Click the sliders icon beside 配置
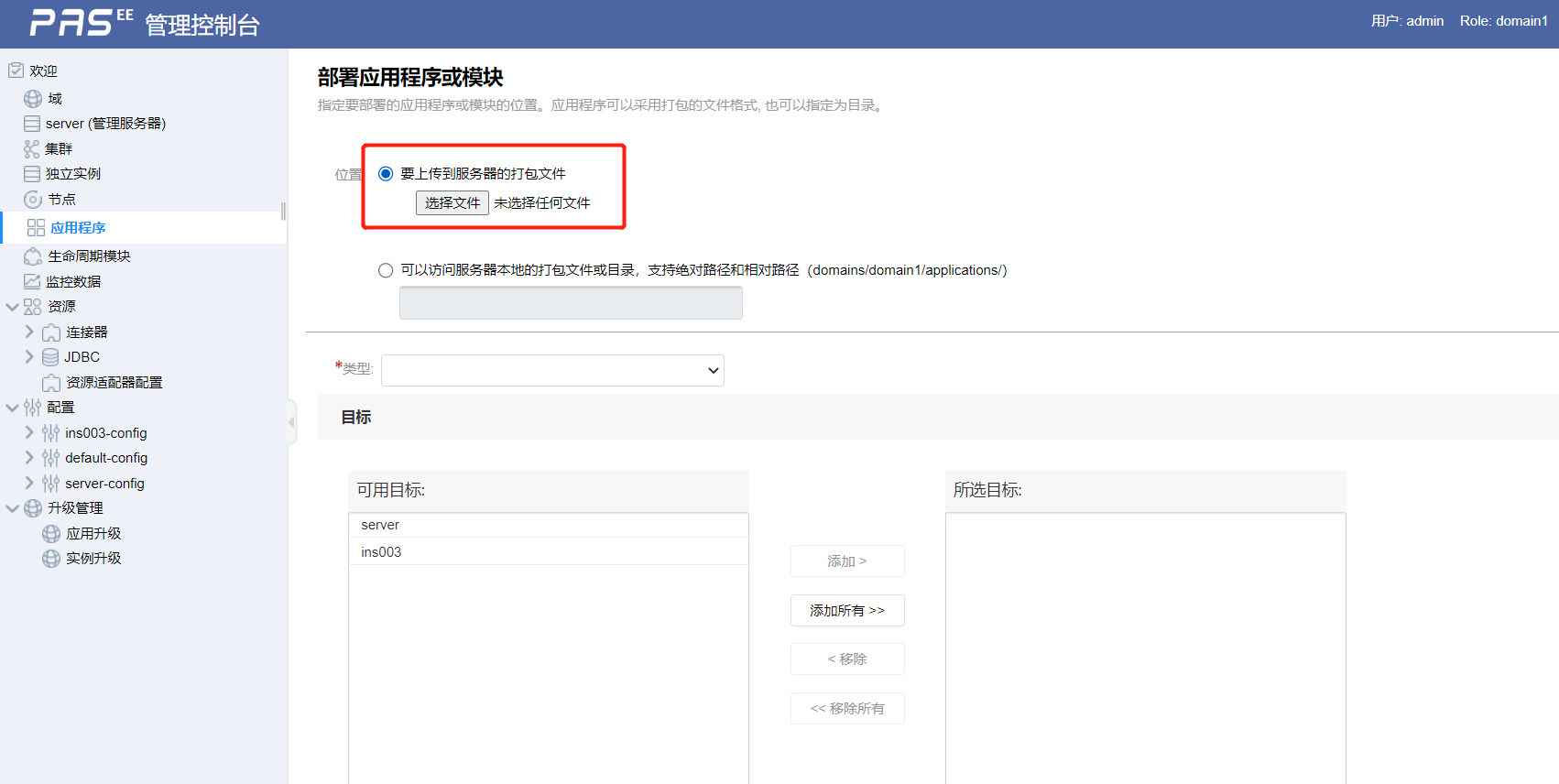 (x=32, y=408)
